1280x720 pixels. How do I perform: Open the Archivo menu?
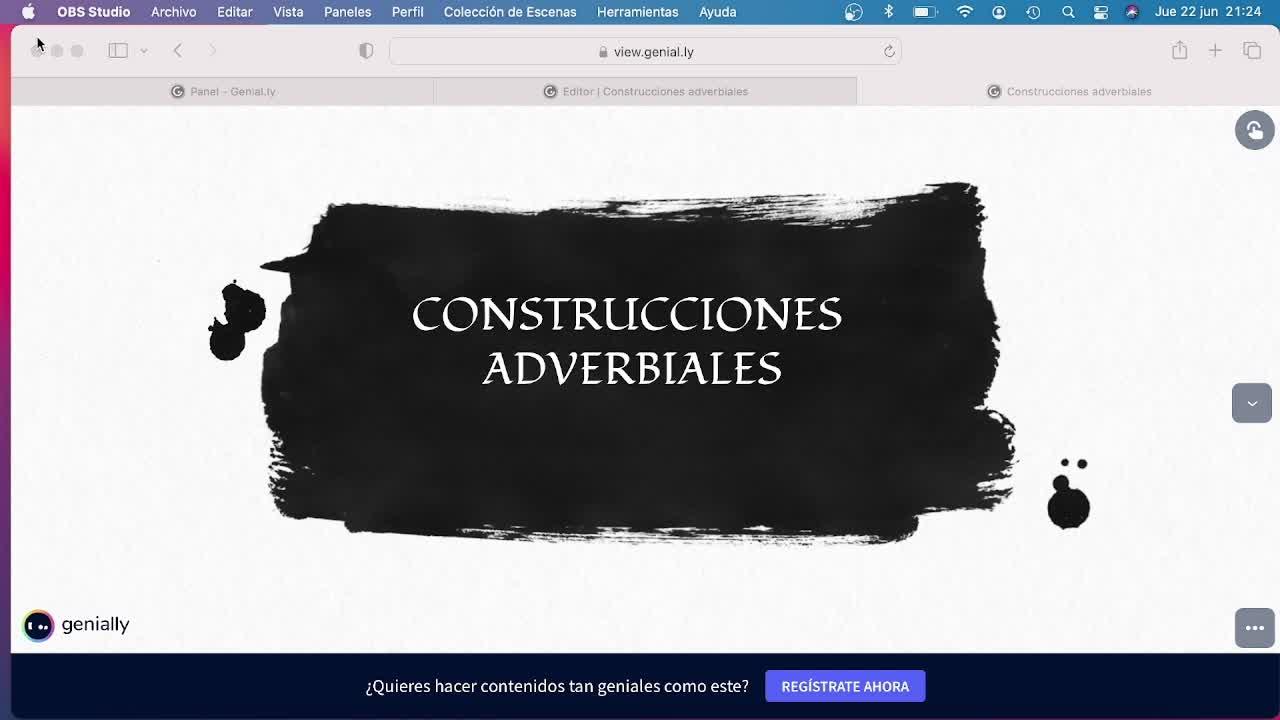pos(173,12)
